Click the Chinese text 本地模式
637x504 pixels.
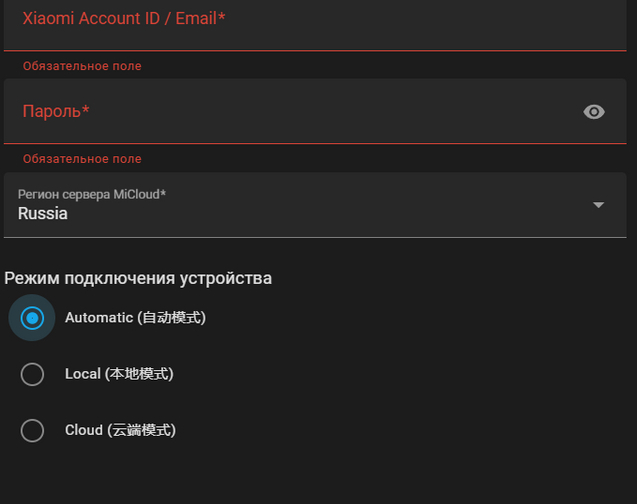(x=141, y=374)
